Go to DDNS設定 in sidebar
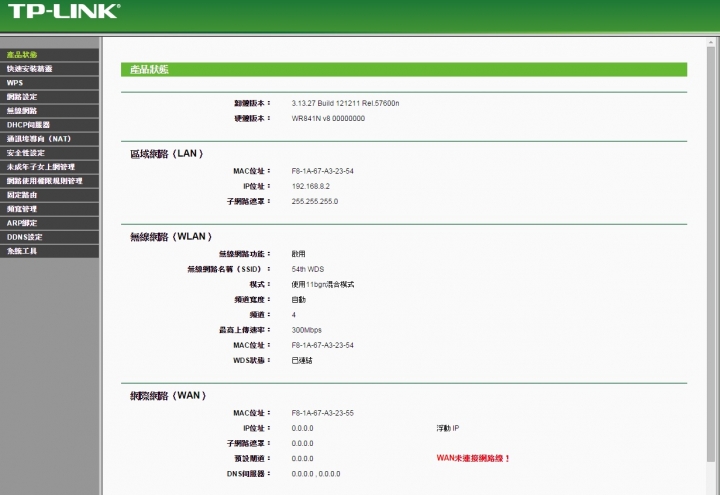 49,237
